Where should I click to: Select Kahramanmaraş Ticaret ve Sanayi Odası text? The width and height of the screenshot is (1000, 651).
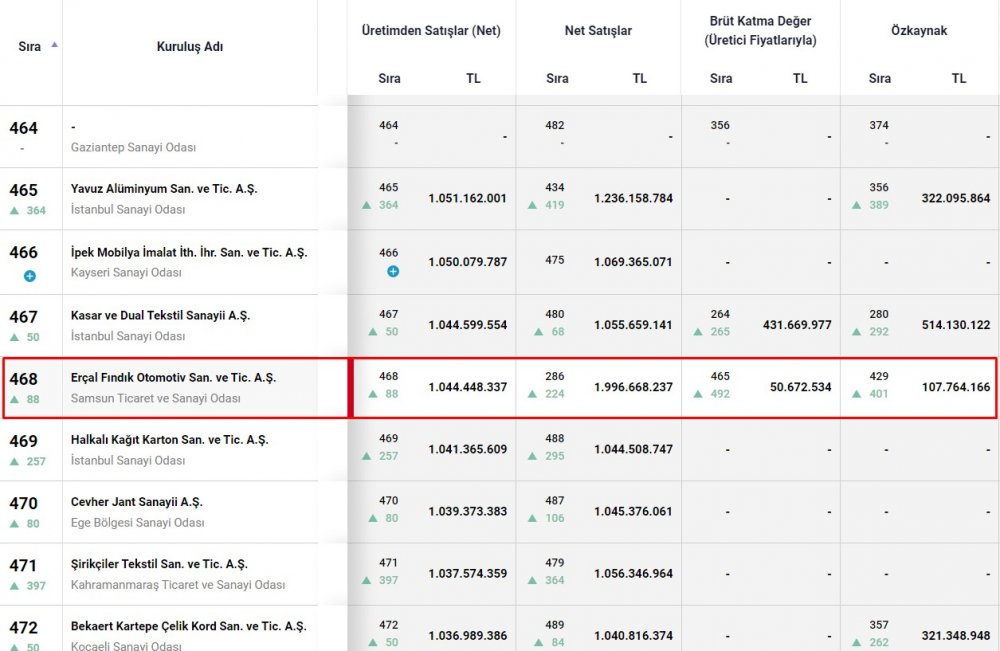coord(178,585)
